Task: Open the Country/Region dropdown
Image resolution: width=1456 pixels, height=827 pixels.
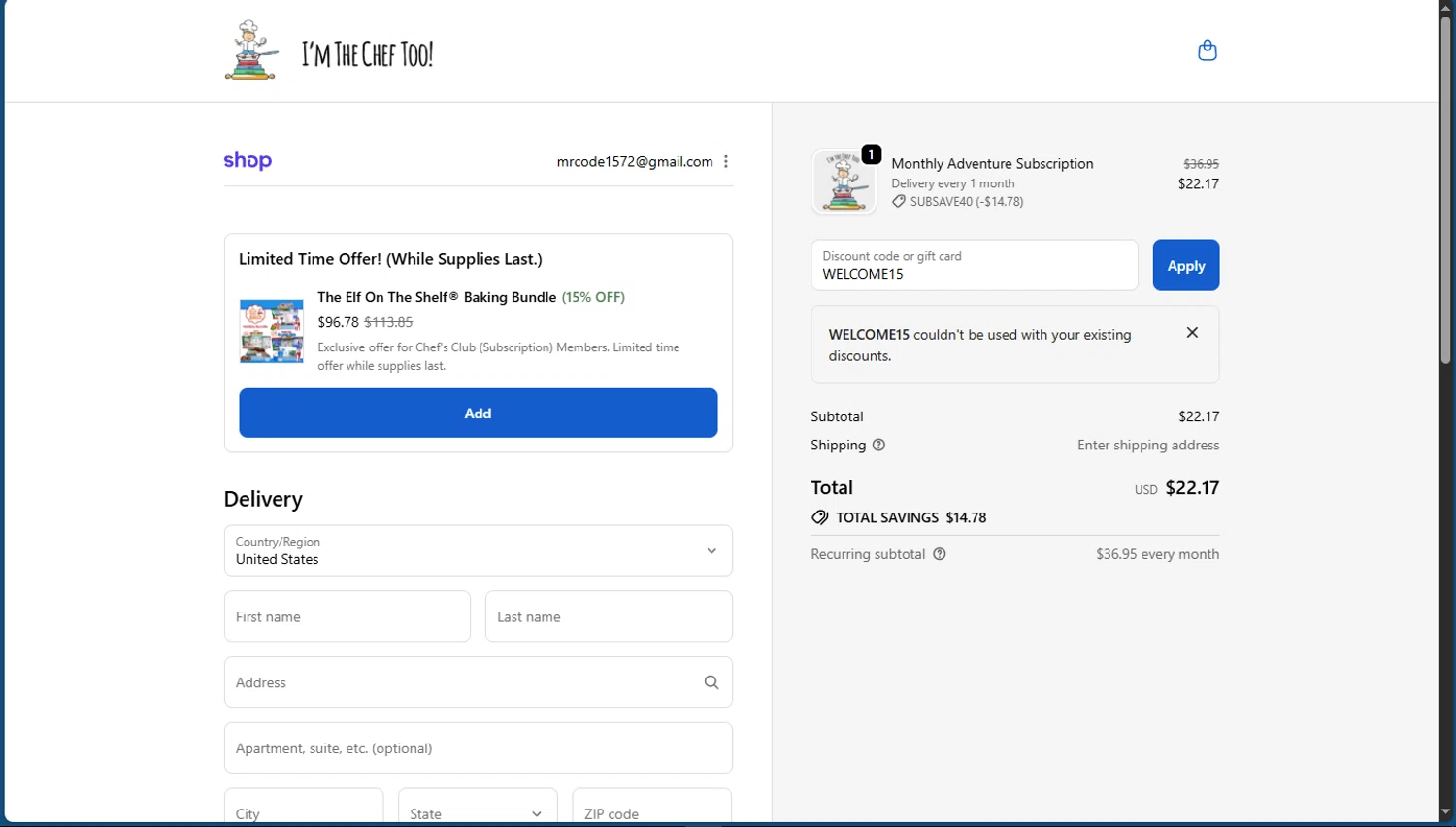Action: (478, 550)
